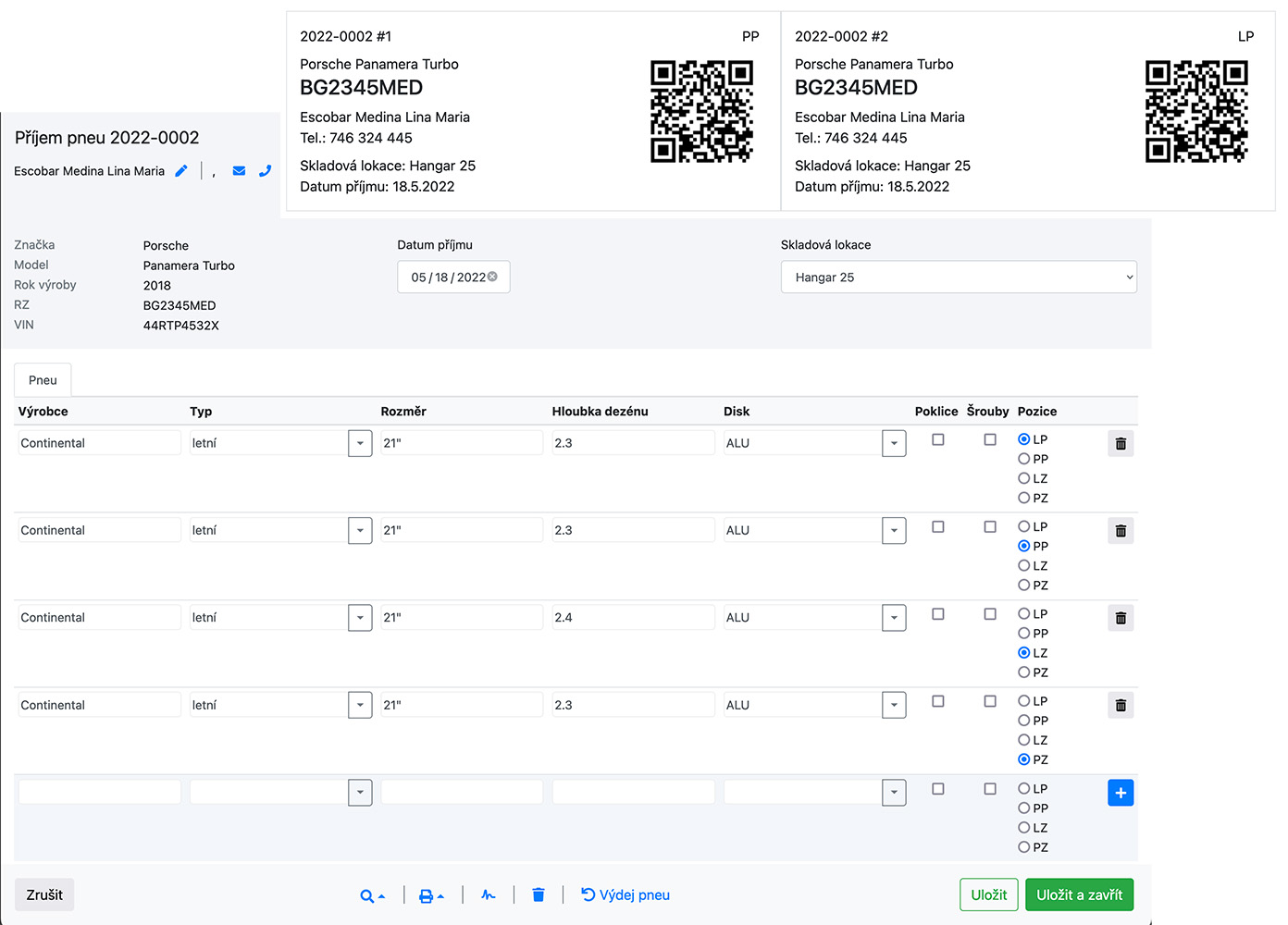Open the printer options in bottom toolbar
Image resolution: width=1288 pixels, height=925 pixels.
click(x=431, y=895)
